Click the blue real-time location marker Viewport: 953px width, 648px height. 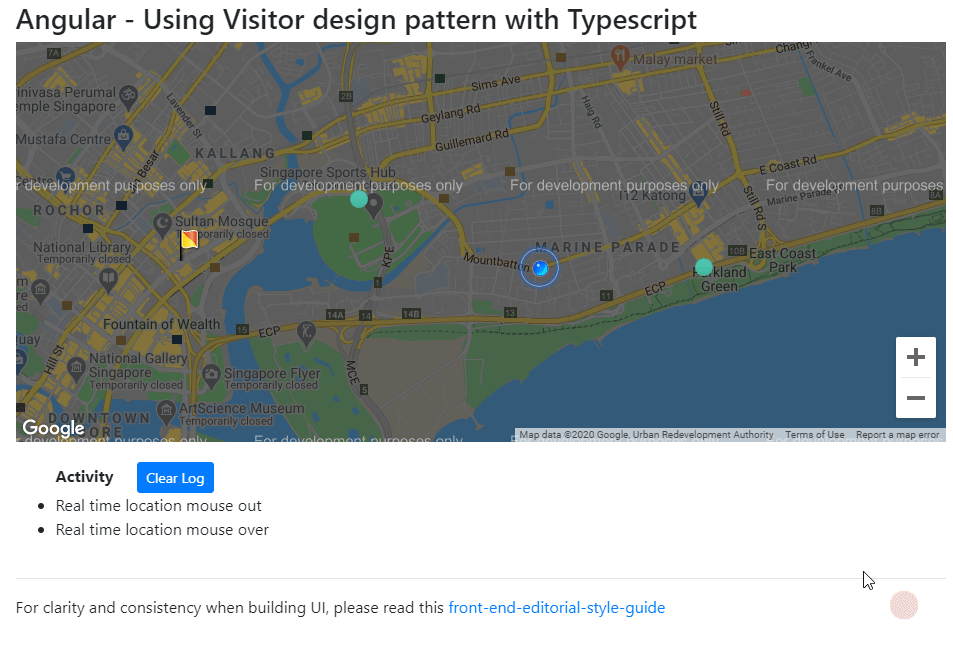coord(540,267)
